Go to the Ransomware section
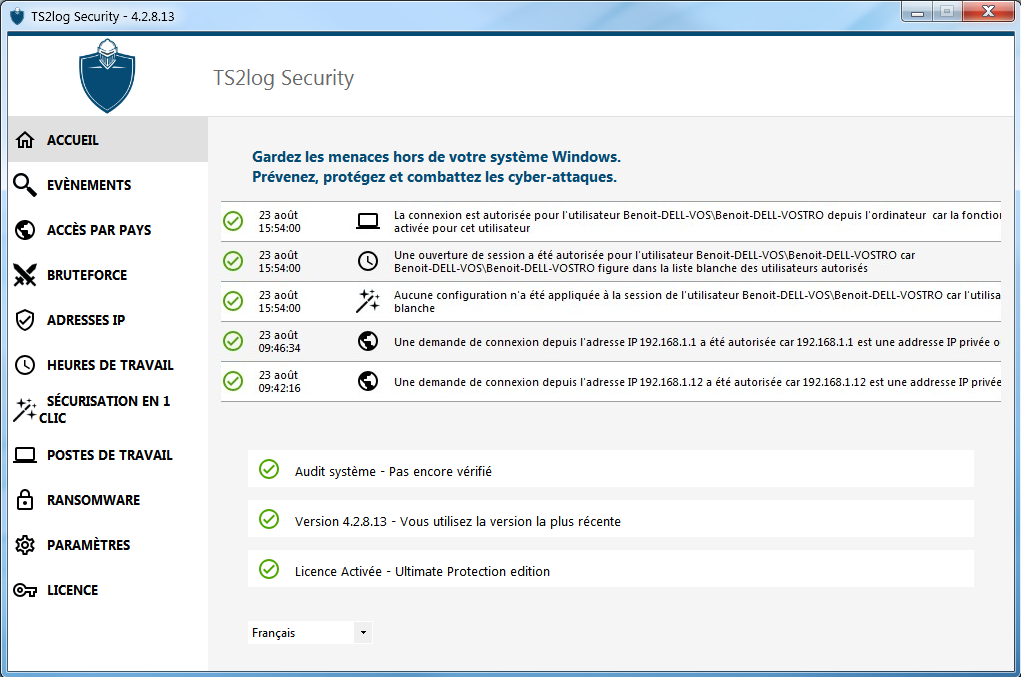The image size is (1021, 677). pos(108,499)
